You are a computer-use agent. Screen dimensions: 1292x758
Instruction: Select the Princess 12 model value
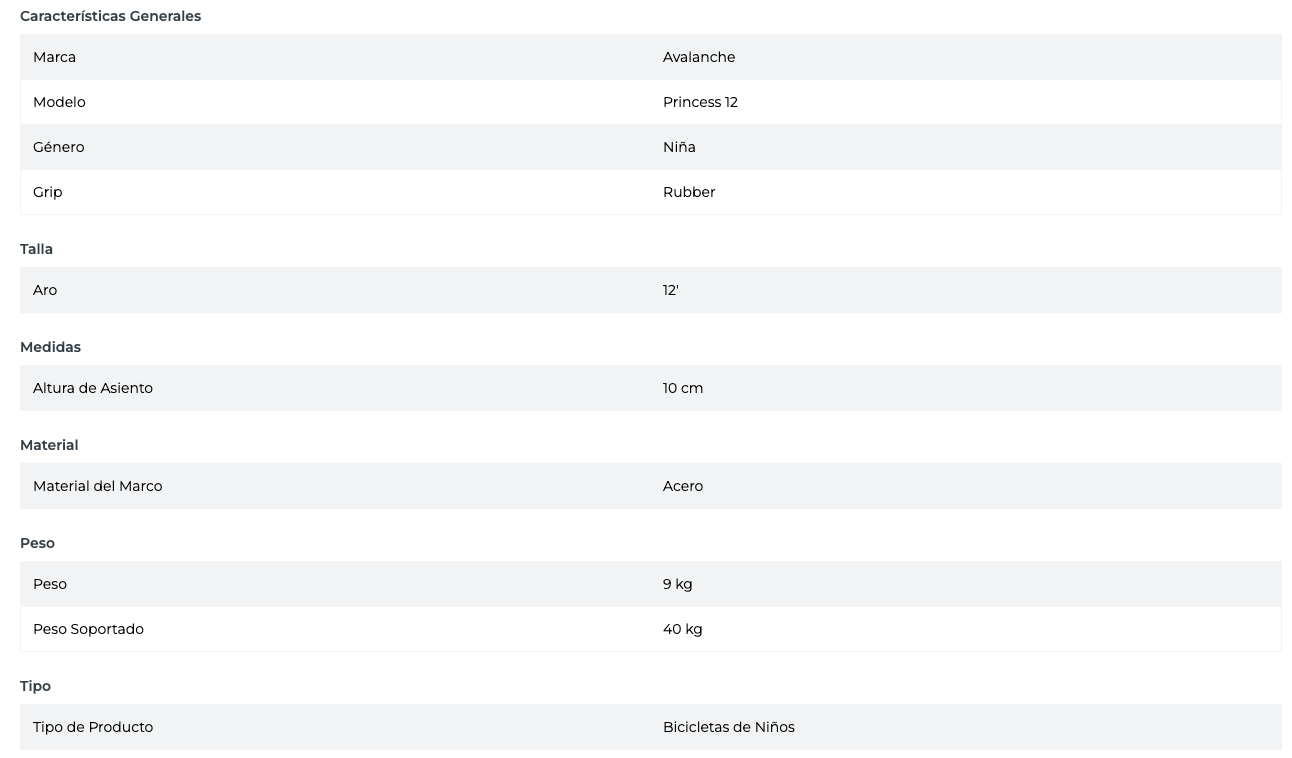tap(700, 102)
